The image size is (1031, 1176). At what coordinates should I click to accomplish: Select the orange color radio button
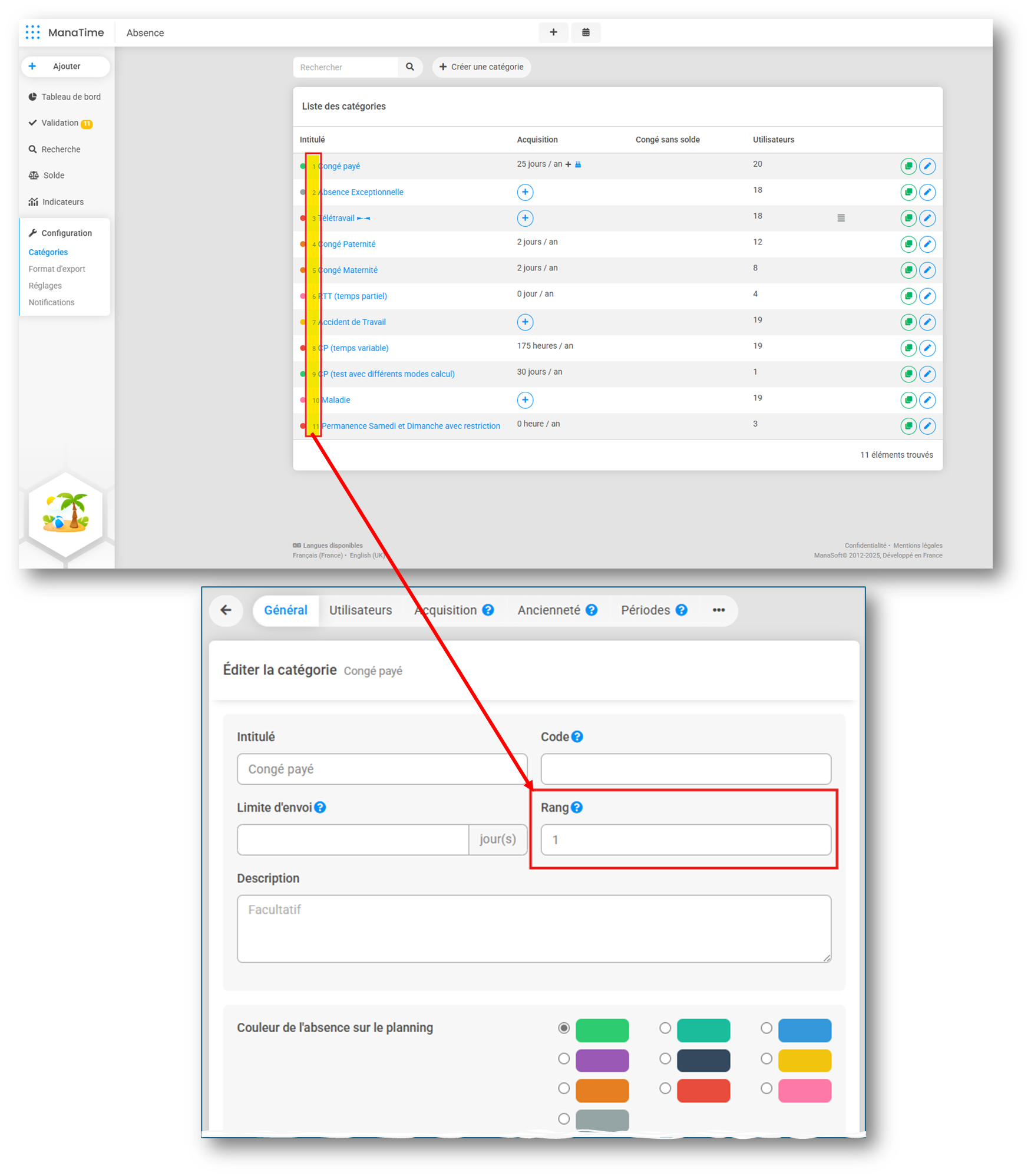[564, 1088]
